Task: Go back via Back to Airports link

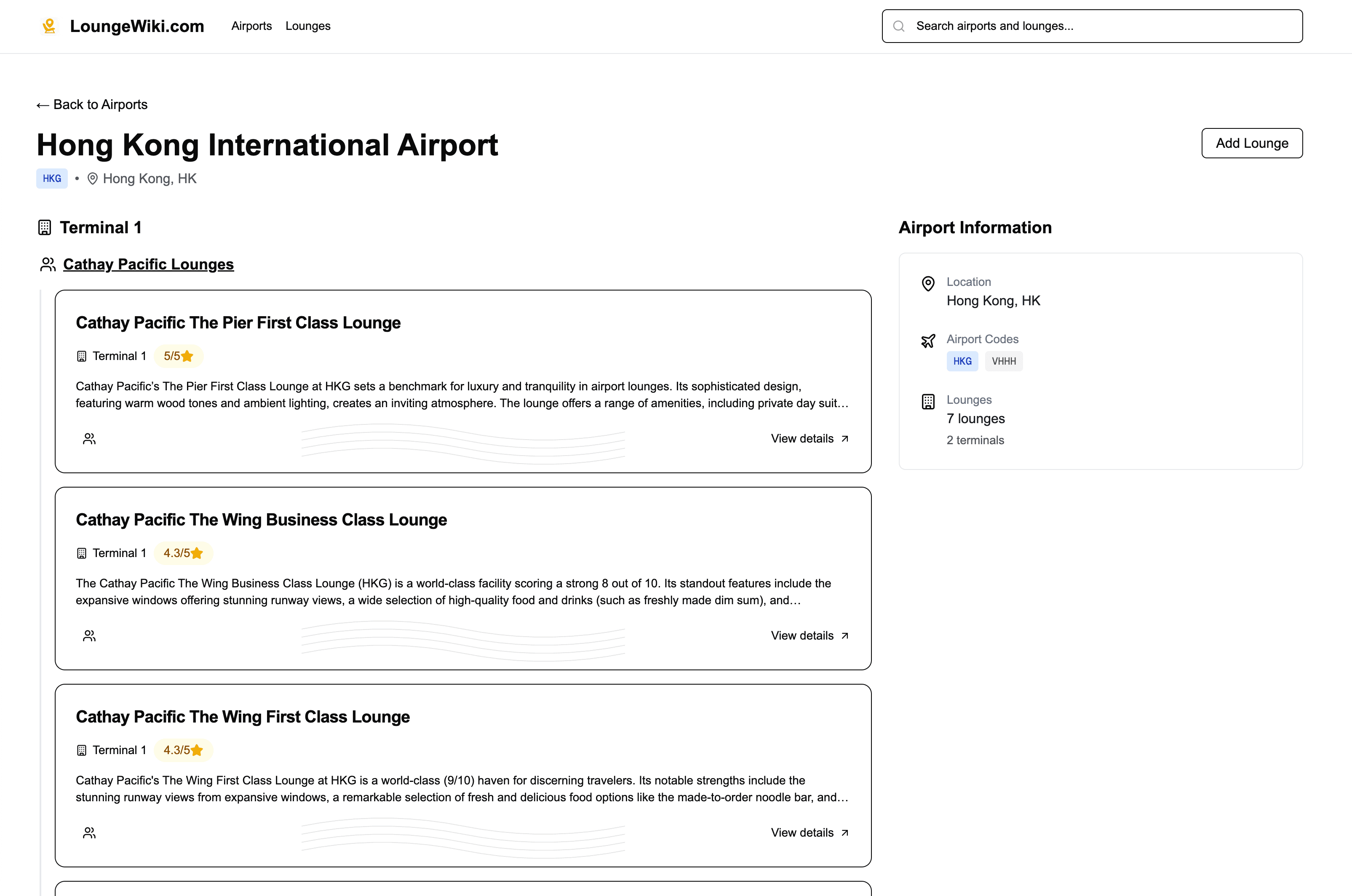Action: (x=92, y=104)
